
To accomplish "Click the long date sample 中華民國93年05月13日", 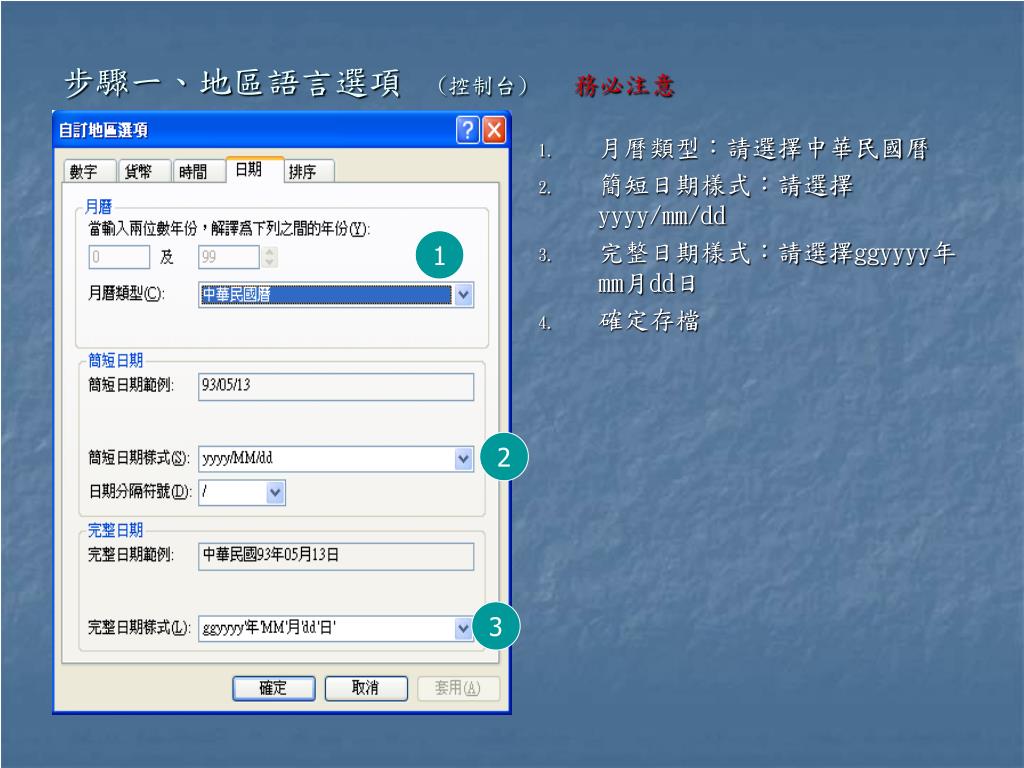I will (x=336, y=556).
